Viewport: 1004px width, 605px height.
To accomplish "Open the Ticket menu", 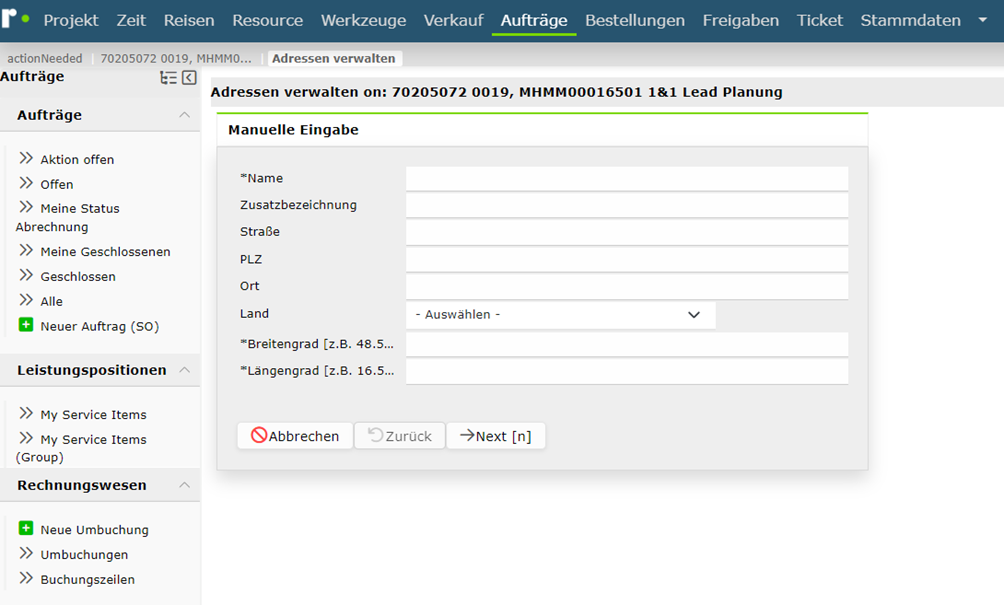I will click(x=820, y=20).
